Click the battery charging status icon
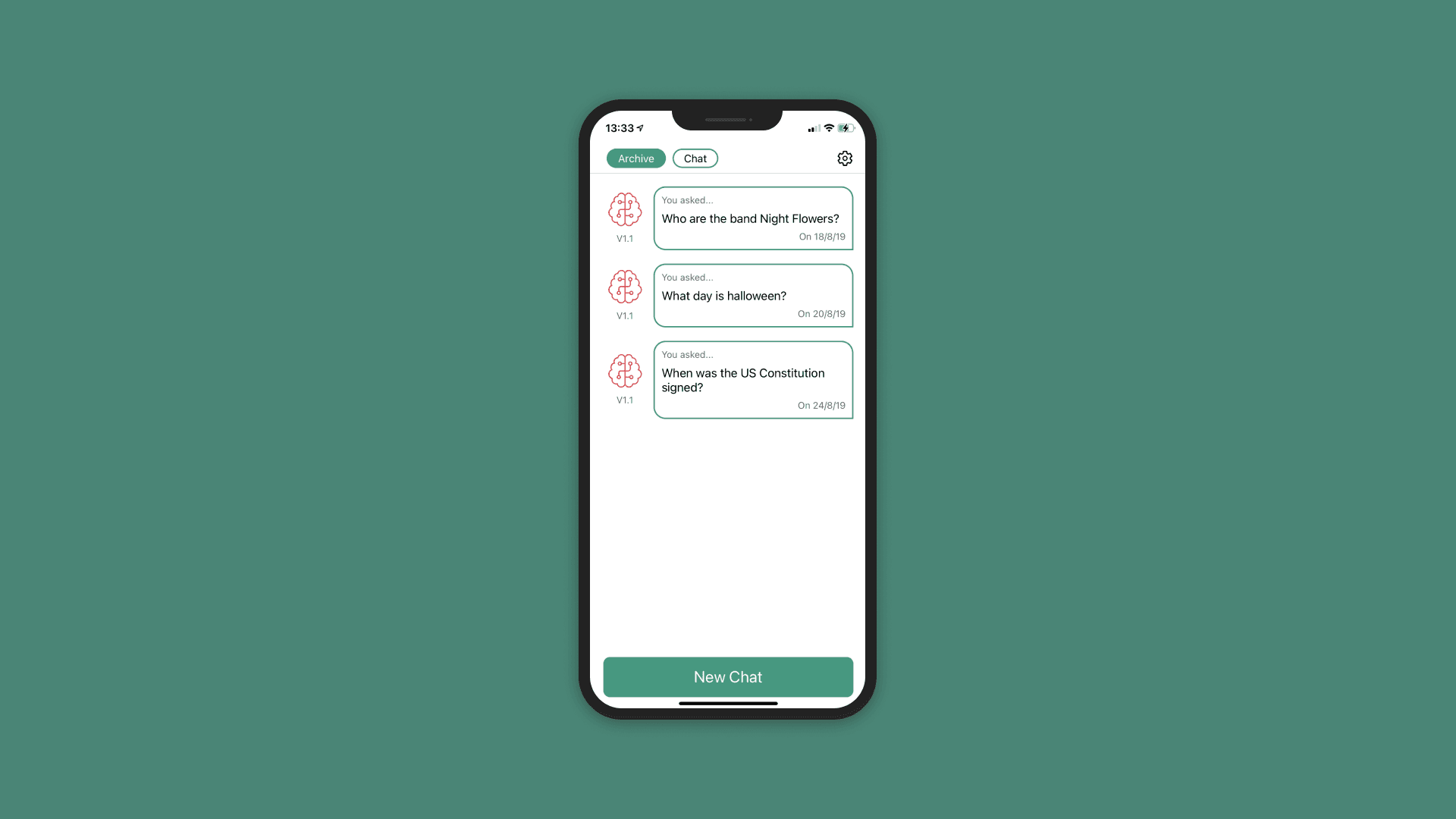1456x819 pixels. click(x=845, y=127)
